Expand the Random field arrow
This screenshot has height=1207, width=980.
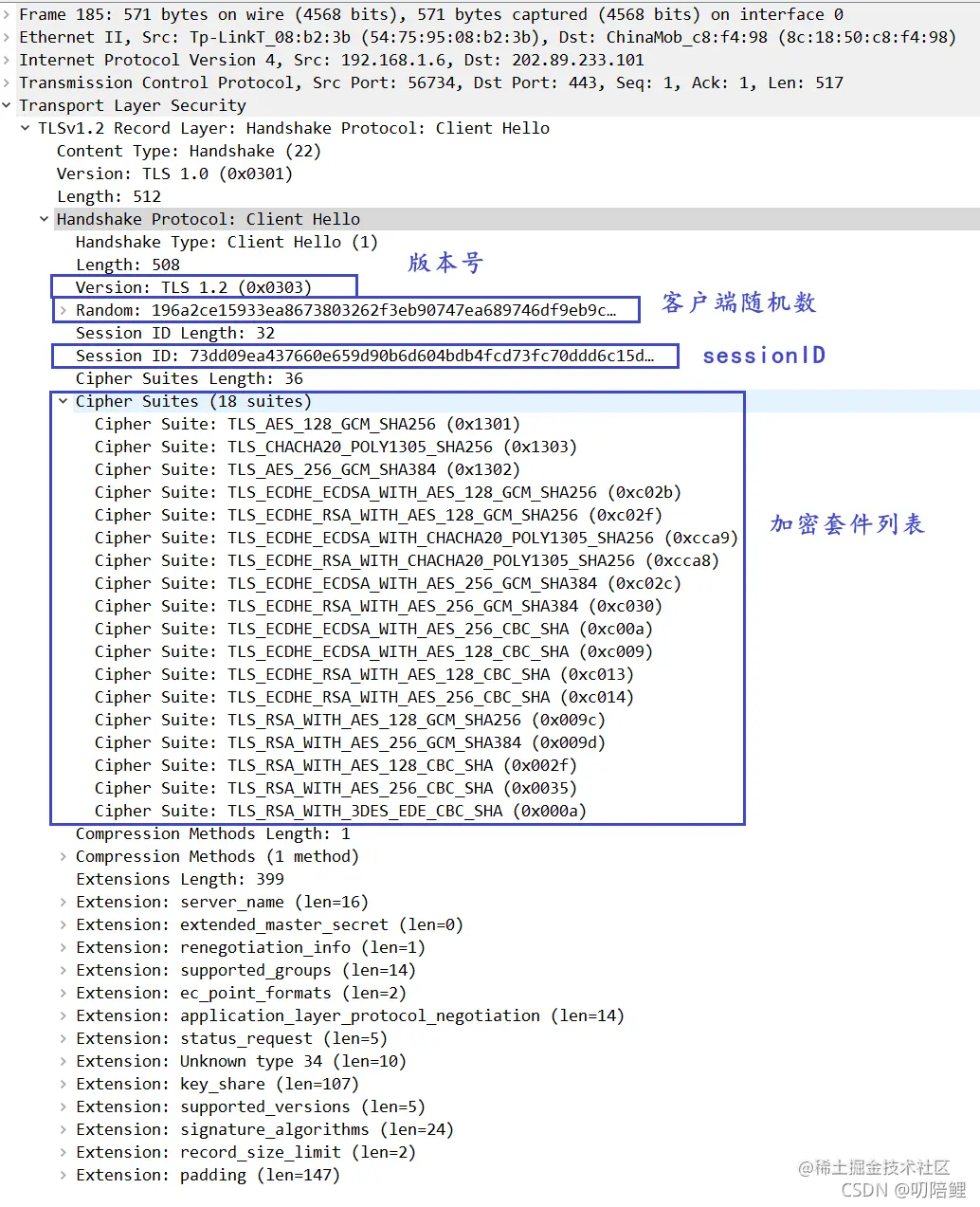(x=64, y=310)
